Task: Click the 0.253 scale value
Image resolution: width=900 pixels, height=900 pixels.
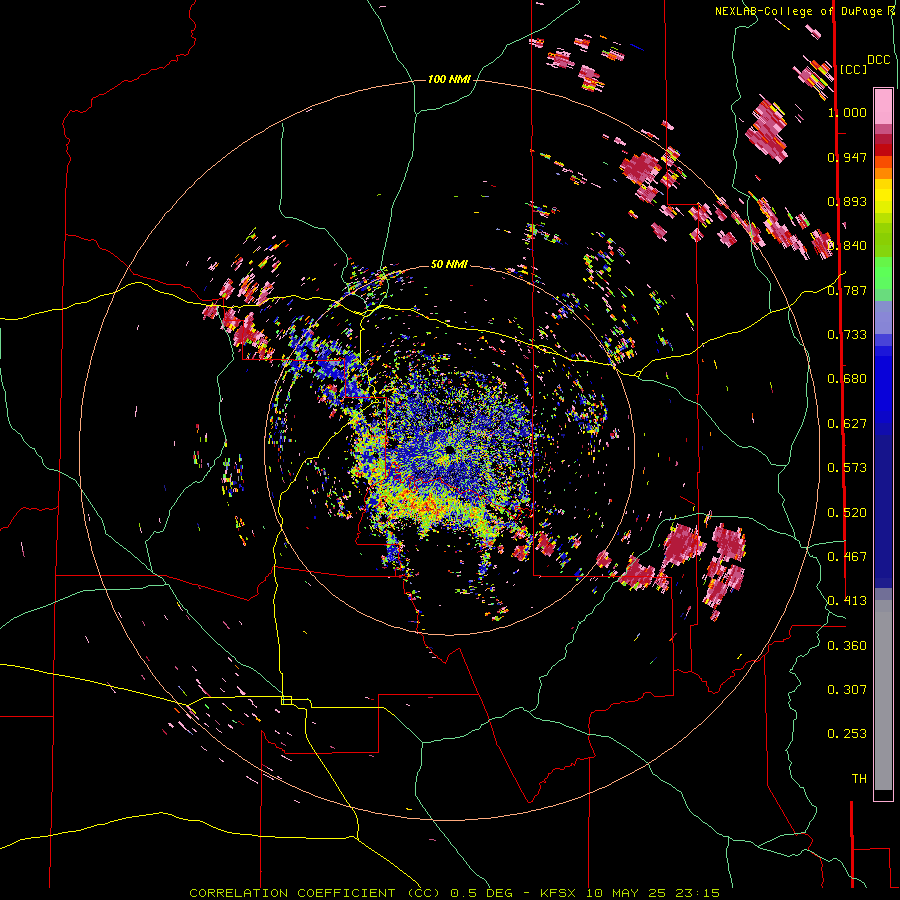Action: click(847, 734)
